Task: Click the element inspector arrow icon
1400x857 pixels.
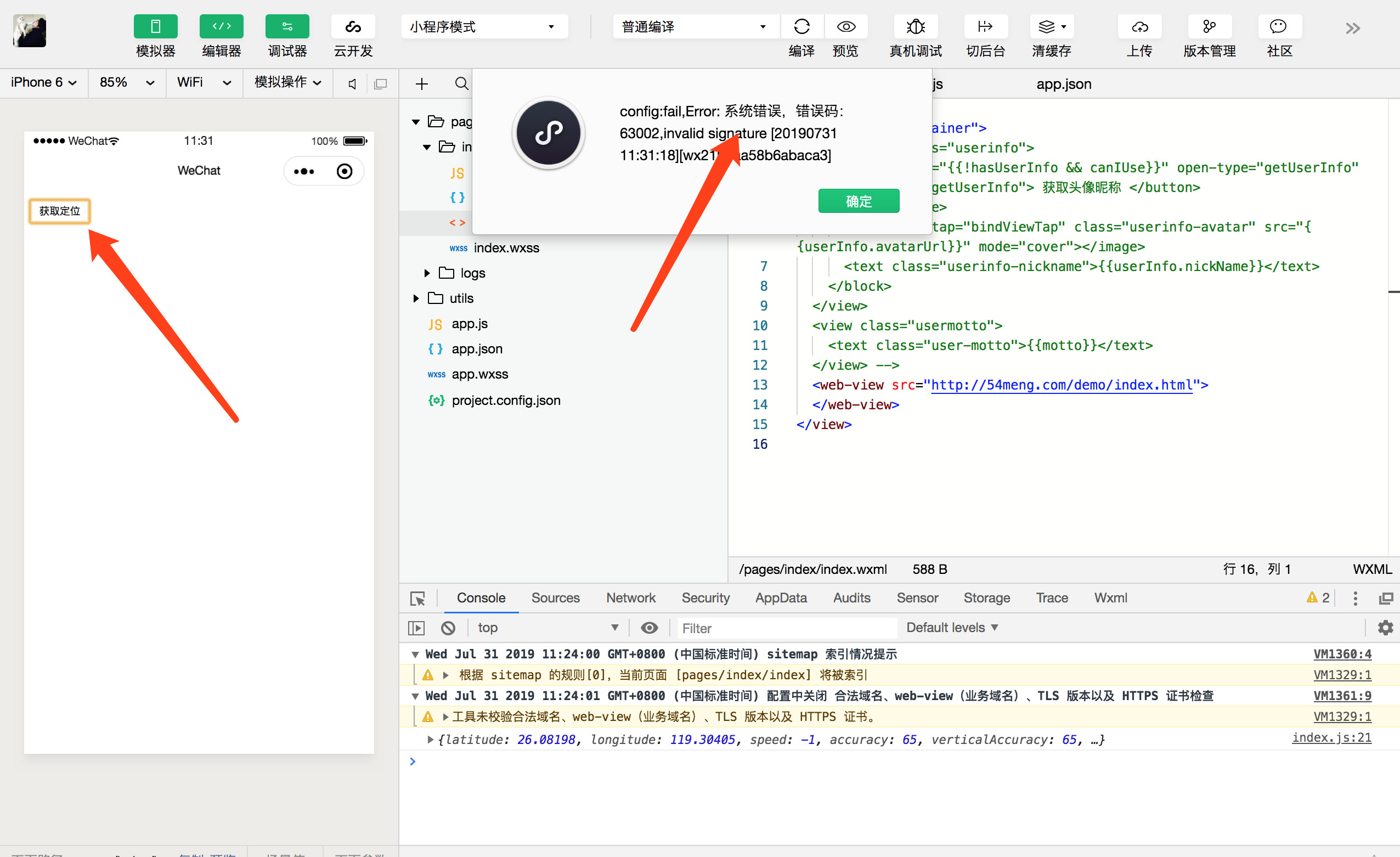Action: click(x=417, y=598)
